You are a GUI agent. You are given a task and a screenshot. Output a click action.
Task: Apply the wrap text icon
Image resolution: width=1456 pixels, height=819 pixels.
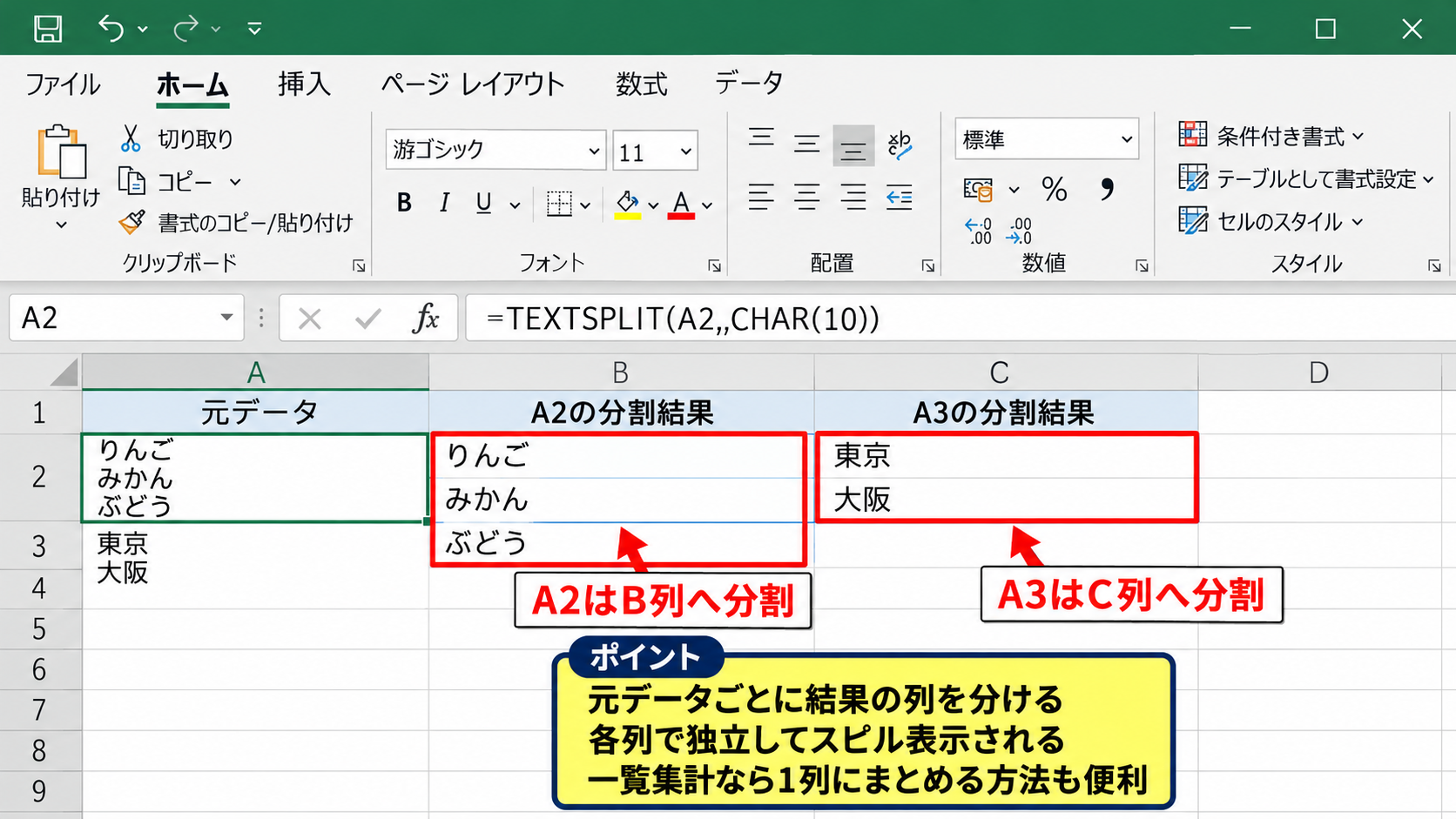point(900,144)
